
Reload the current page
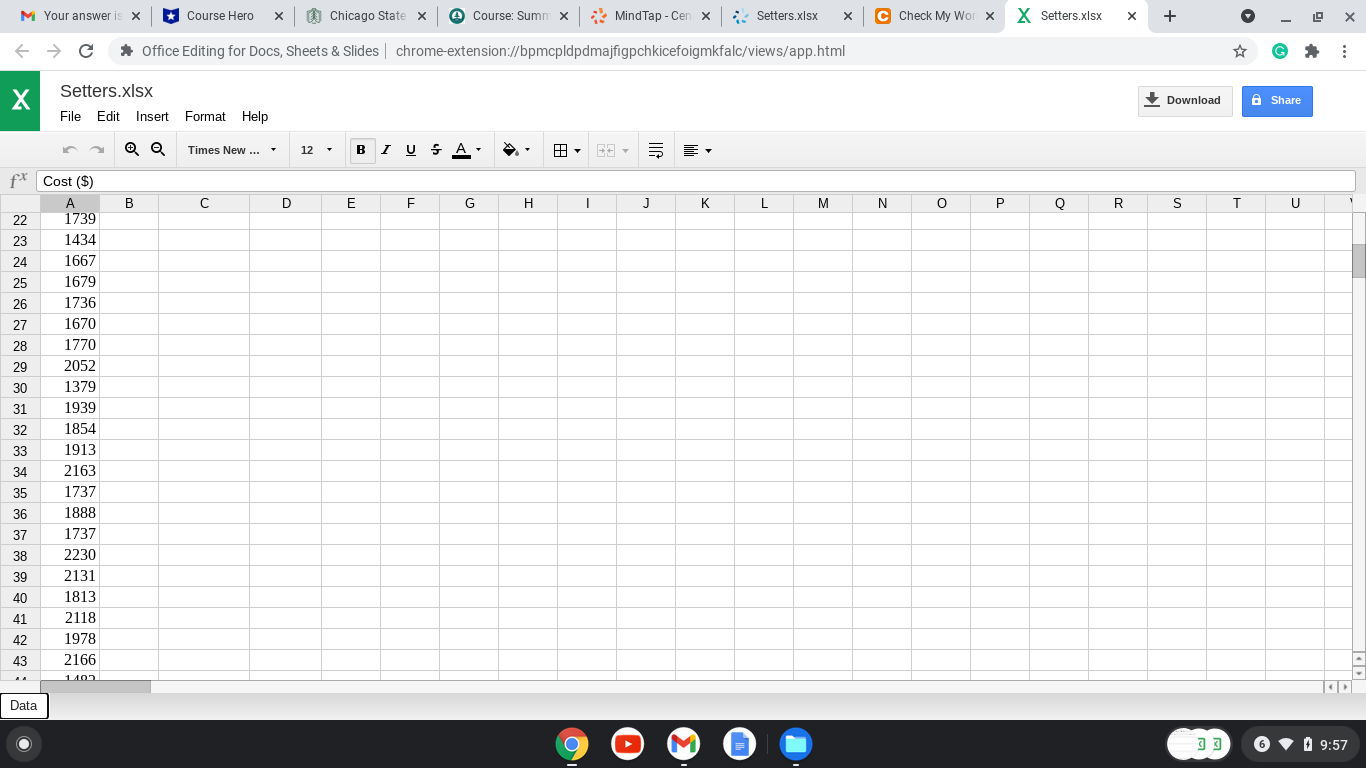[x=86, y=51]
